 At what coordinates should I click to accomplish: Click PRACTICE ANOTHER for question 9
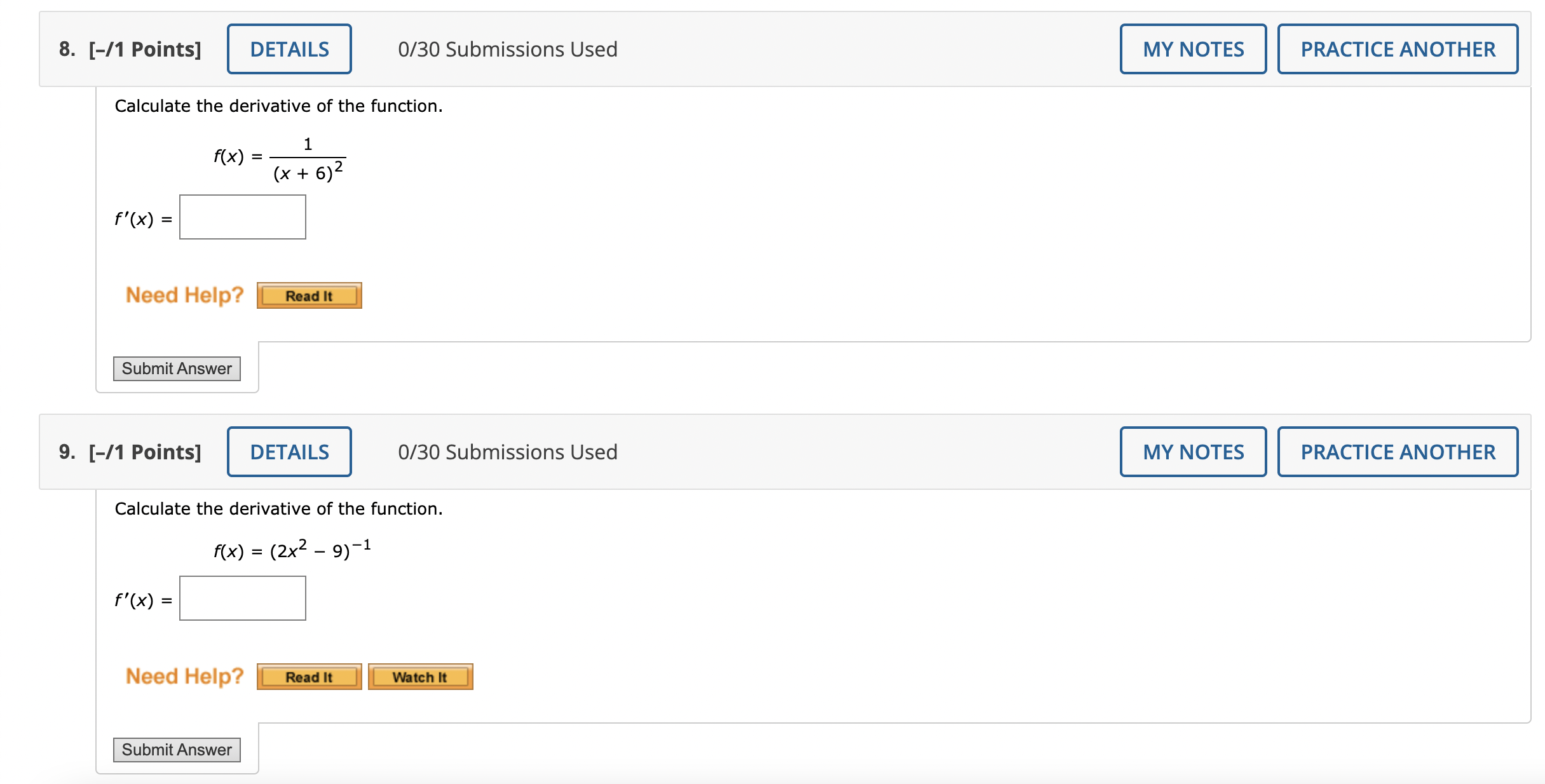1398,452
